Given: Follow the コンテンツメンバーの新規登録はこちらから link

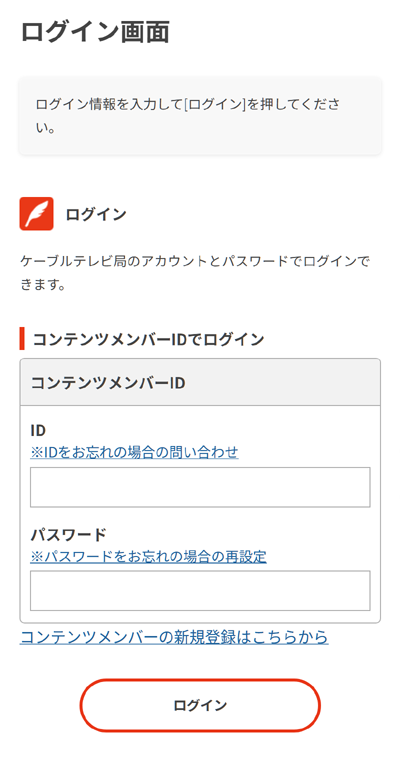Looking at the screenshot, I should [174, 637].
